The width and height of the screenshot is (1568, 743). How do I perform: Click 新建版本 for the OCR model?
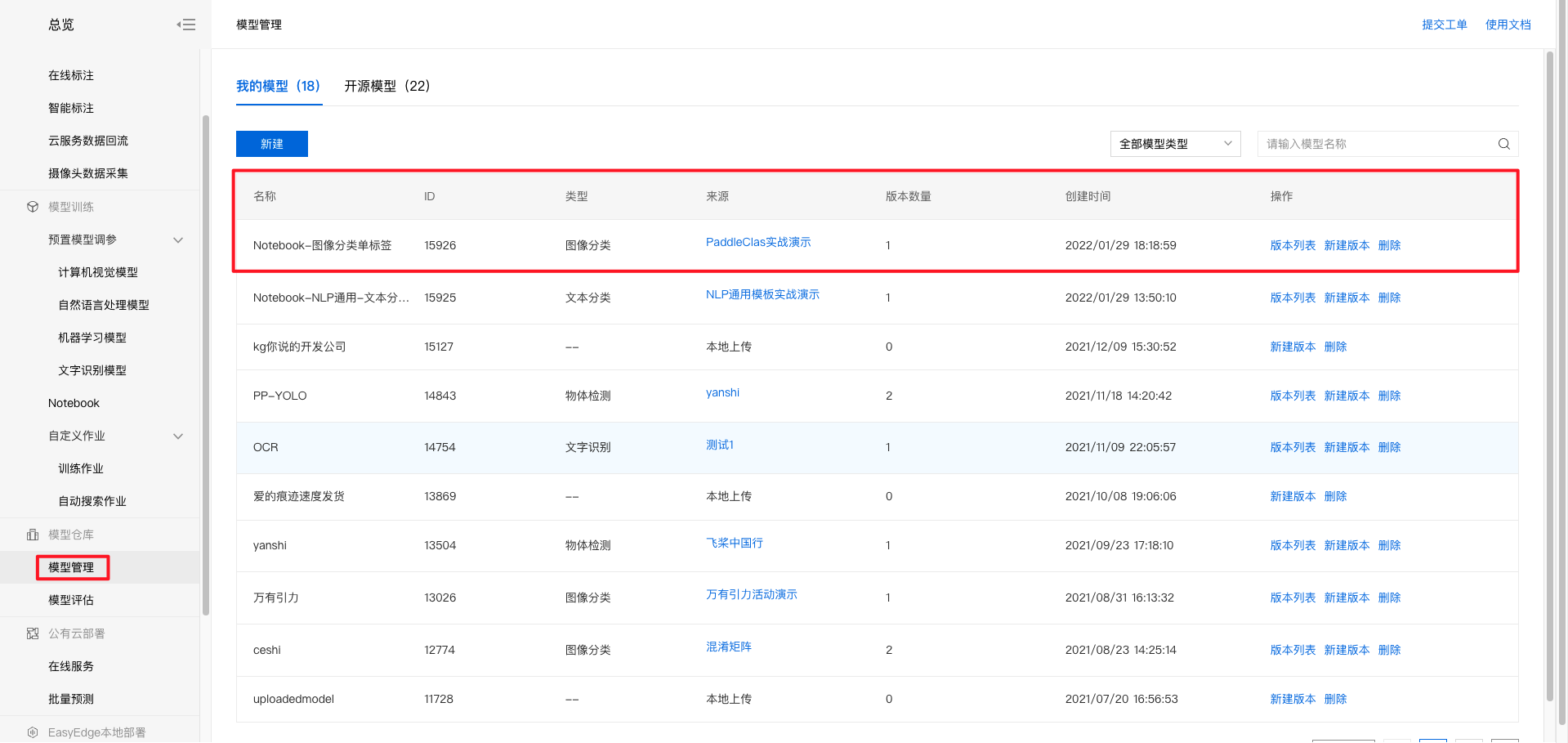[x=1346, y=447]
